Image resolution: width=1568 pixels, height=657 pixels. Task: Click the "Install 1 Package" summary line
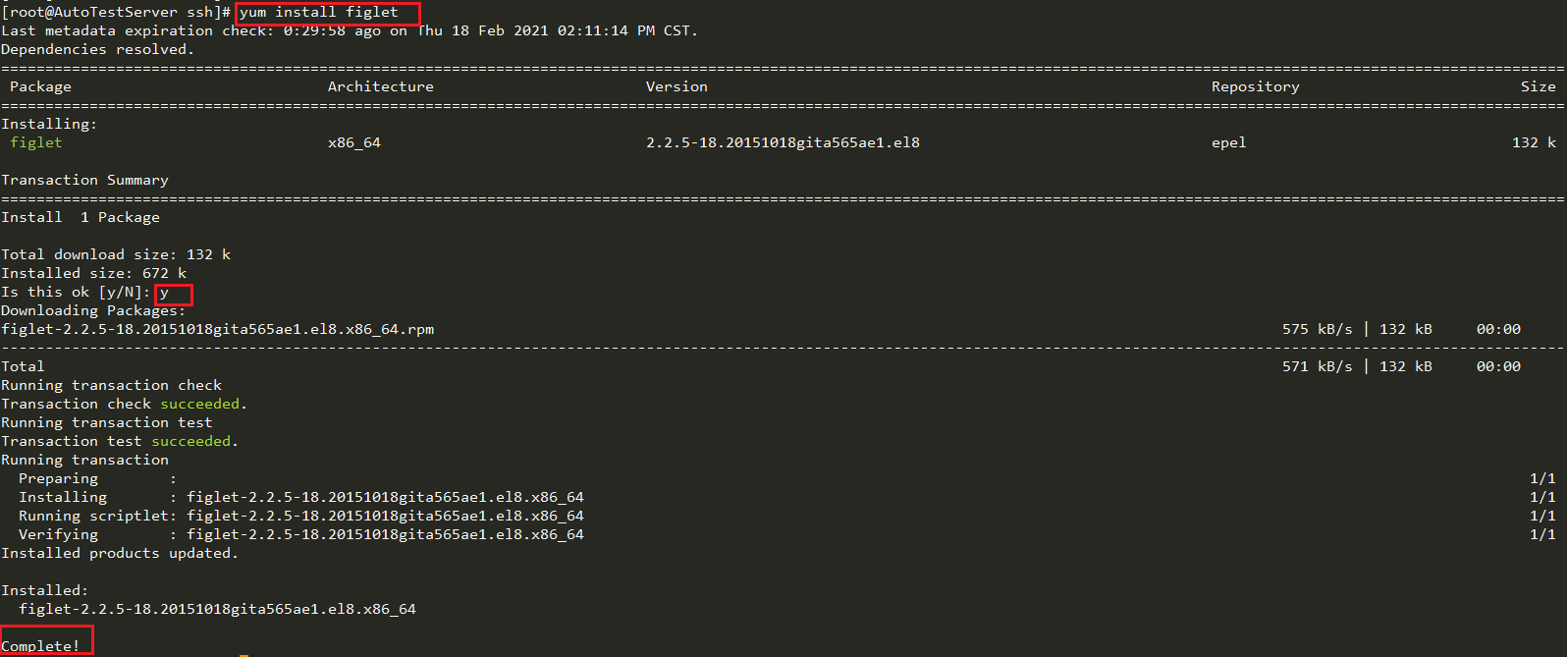coord(81,217)
